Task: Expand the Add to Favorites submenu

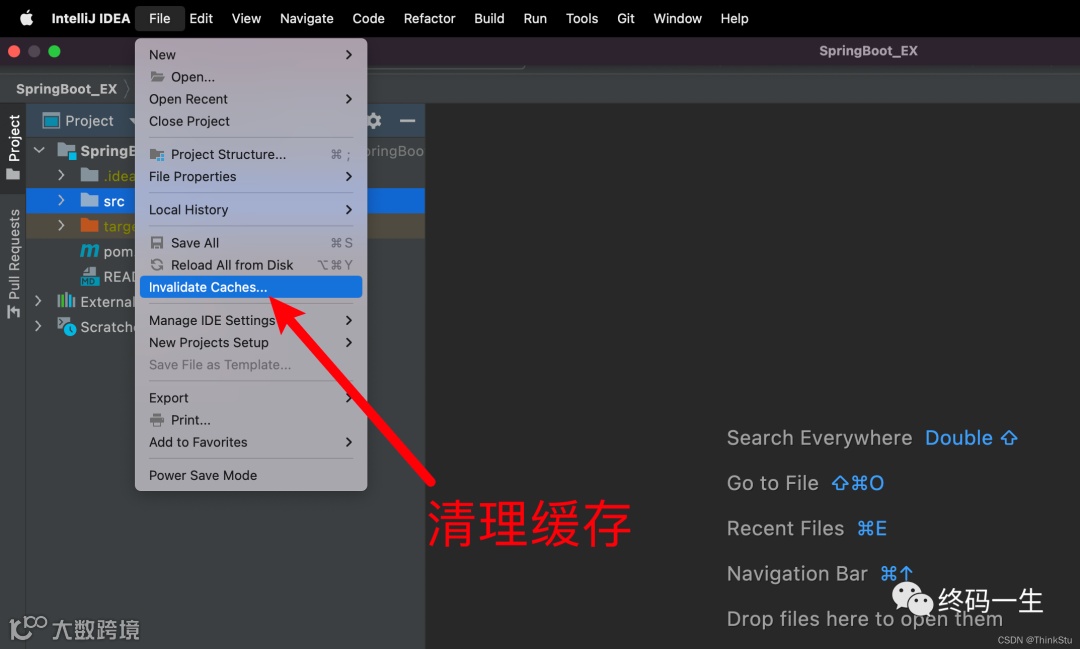Action: click(251, 442)
